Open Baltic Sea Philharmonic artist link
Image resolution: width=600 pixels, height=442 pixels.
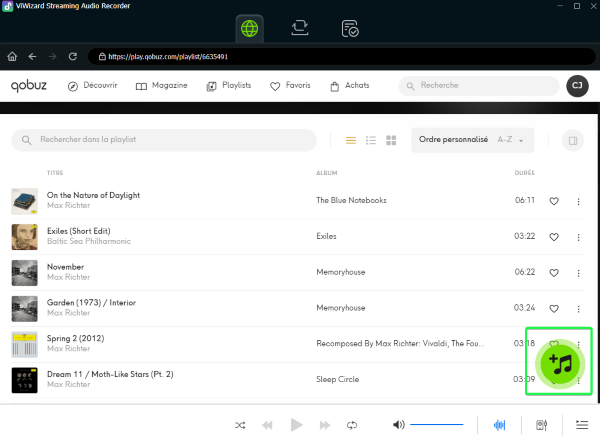tap(89, 241)
